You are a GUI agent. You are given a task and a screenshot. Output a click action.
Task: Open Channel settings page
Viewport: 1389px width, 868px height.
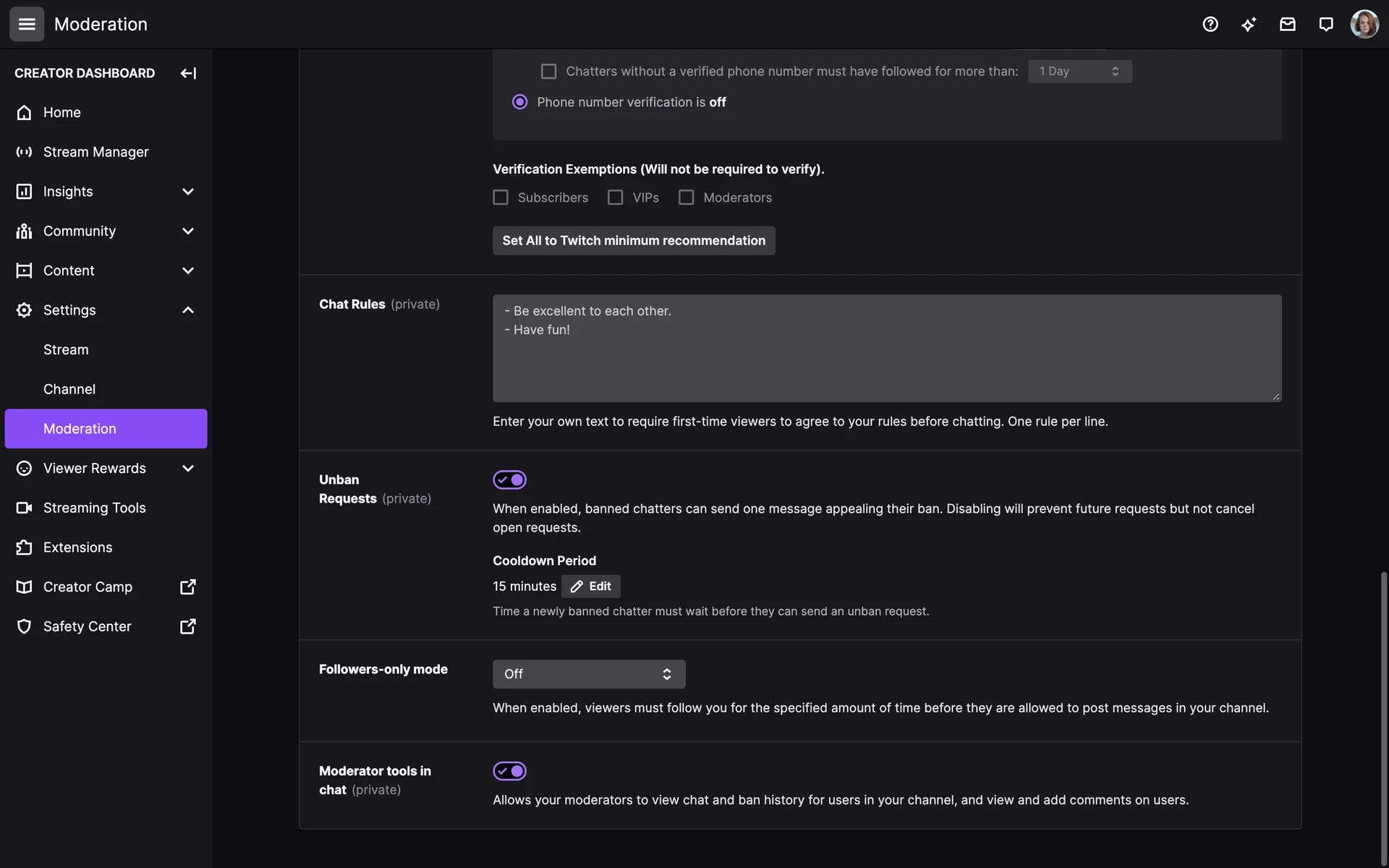coord(69,389)
